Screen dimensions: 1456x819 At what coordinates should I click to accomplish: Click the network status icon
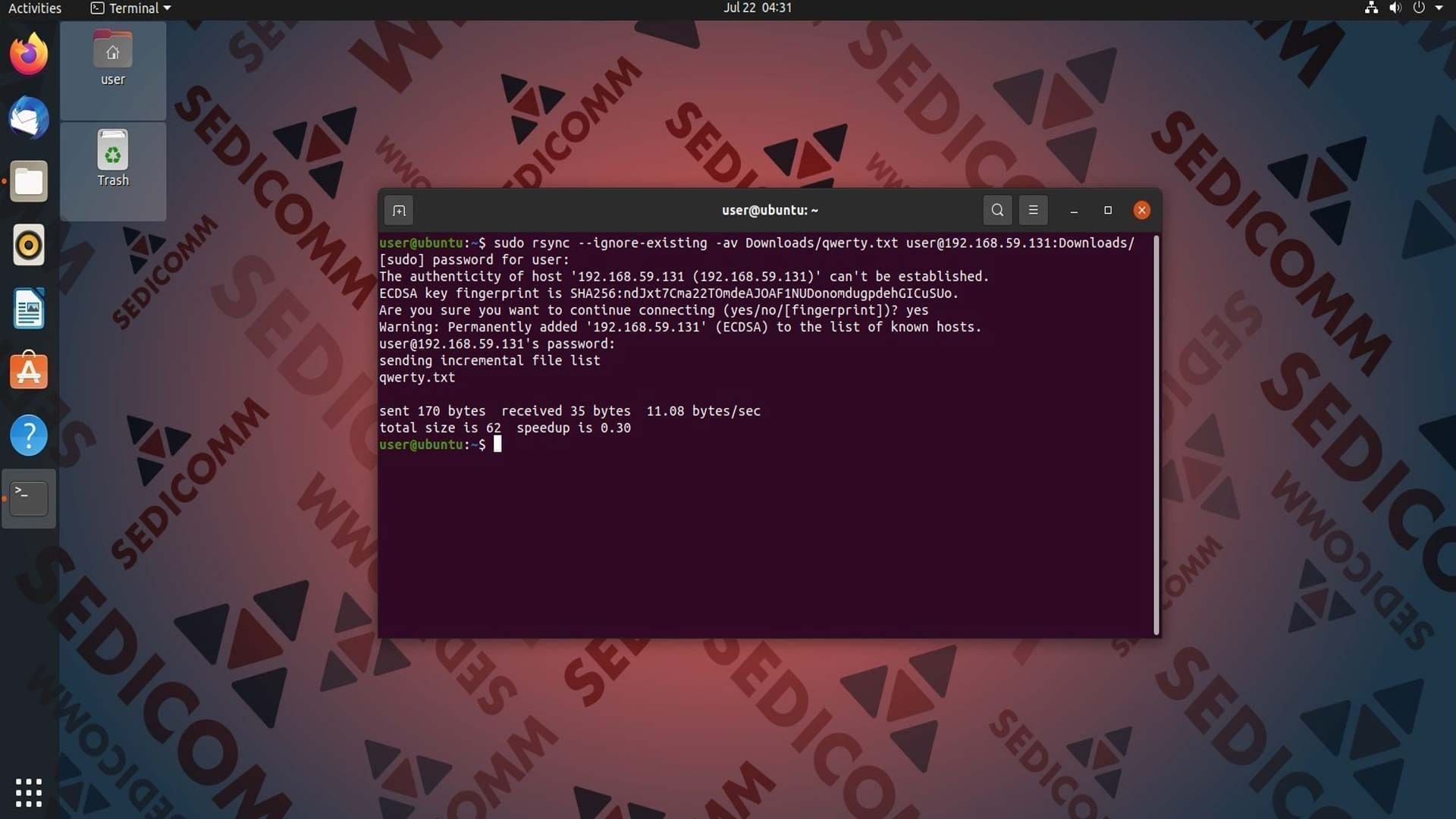(1371, 8)
